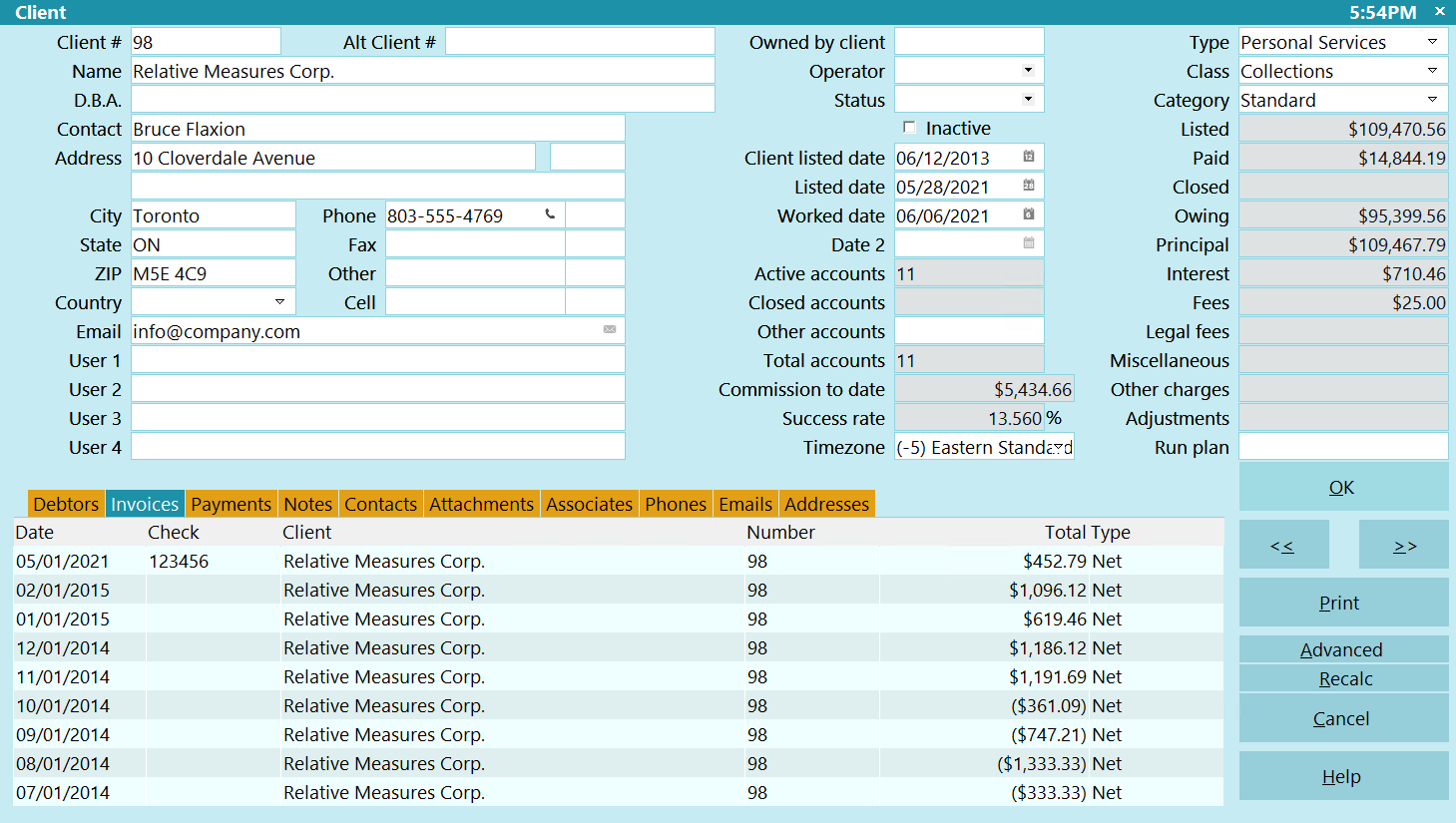
Task: Open the Category dropdown
Action: point(1433,100)
